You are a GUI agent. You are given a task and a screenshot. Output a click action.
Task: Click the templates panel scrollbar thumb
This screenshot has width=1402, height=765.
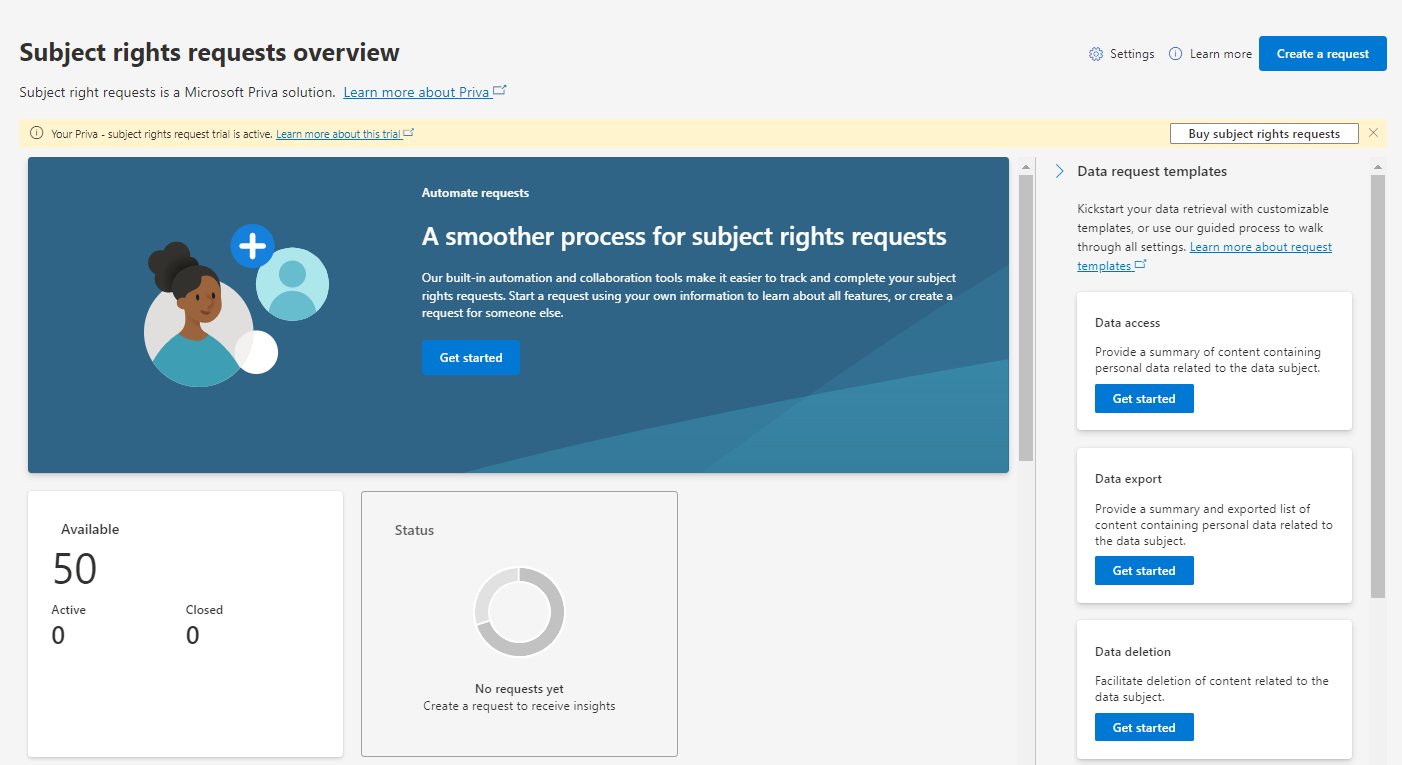pyautogui.click(x=1377, y=385)
